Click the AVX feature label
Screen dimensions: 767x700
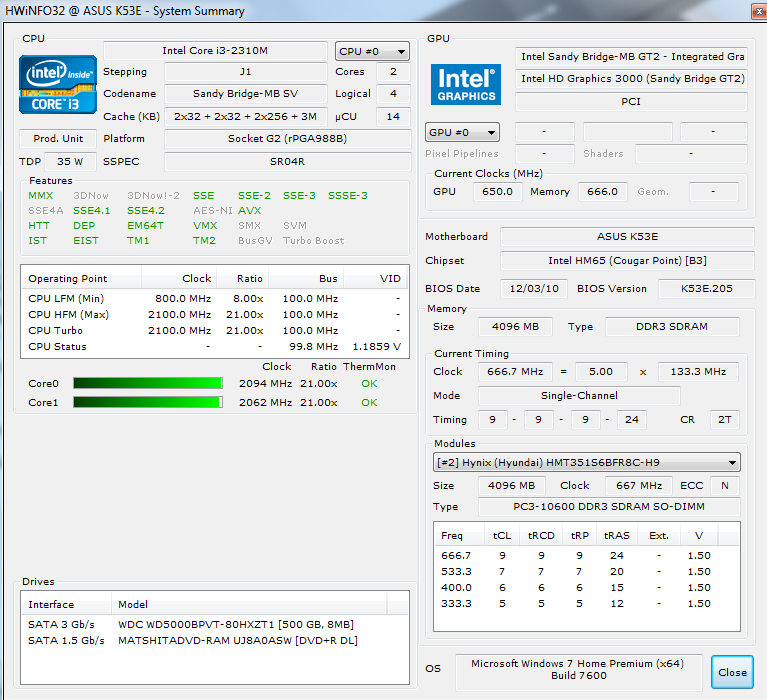(x=249, y=211)
